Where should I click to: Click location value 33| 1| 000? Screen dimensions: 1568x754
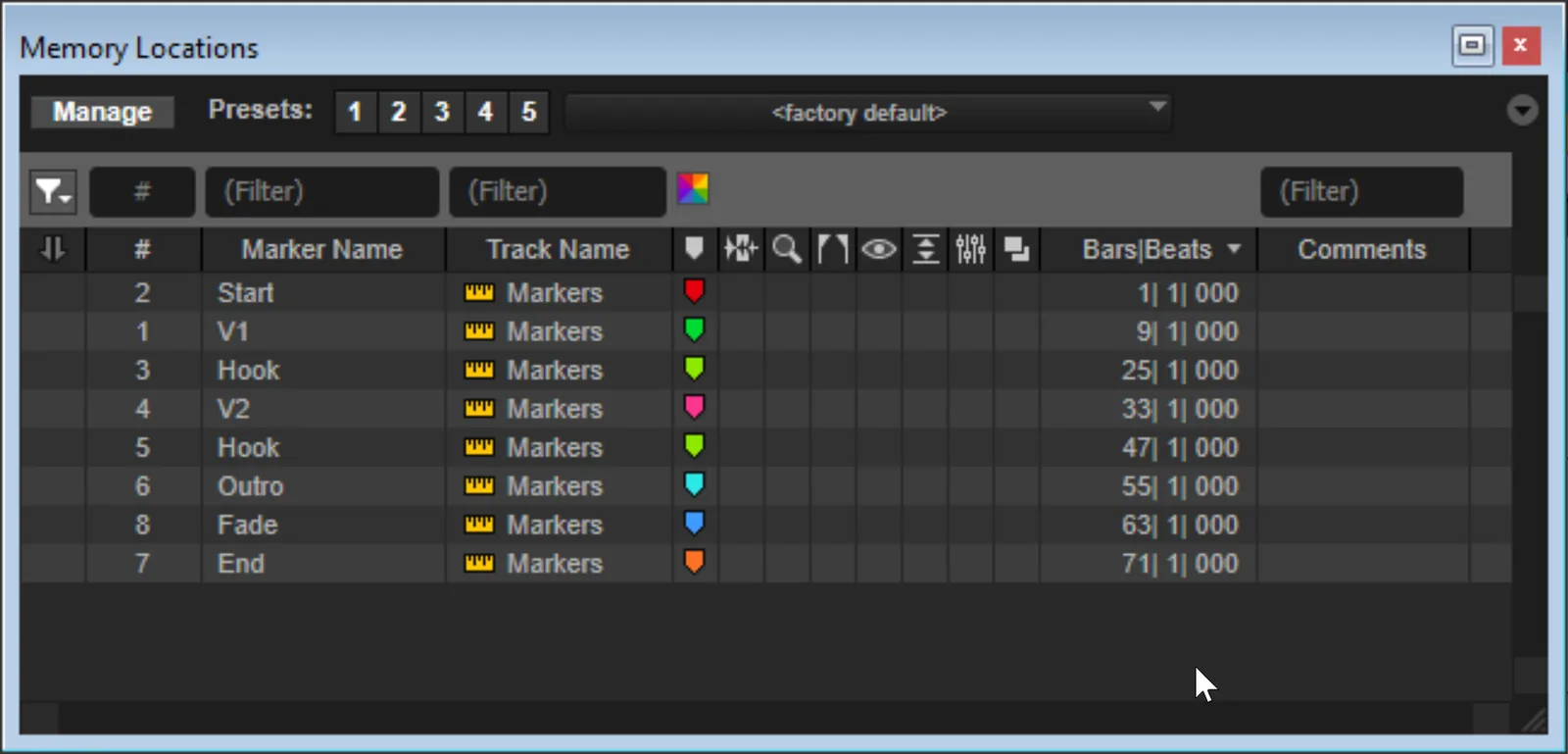[x=1180, y=409]
